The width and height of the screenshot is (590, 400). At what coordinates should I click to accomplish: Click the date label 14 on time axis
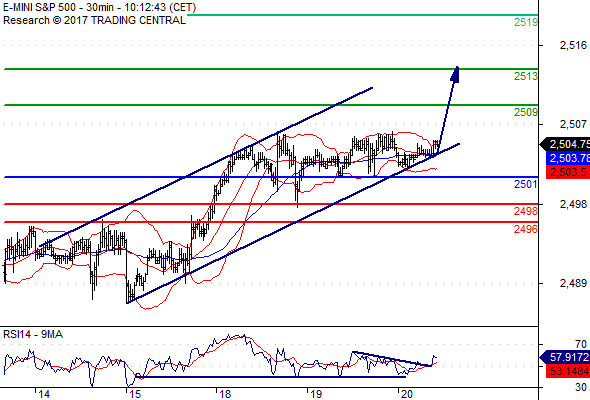coord(44,394)
